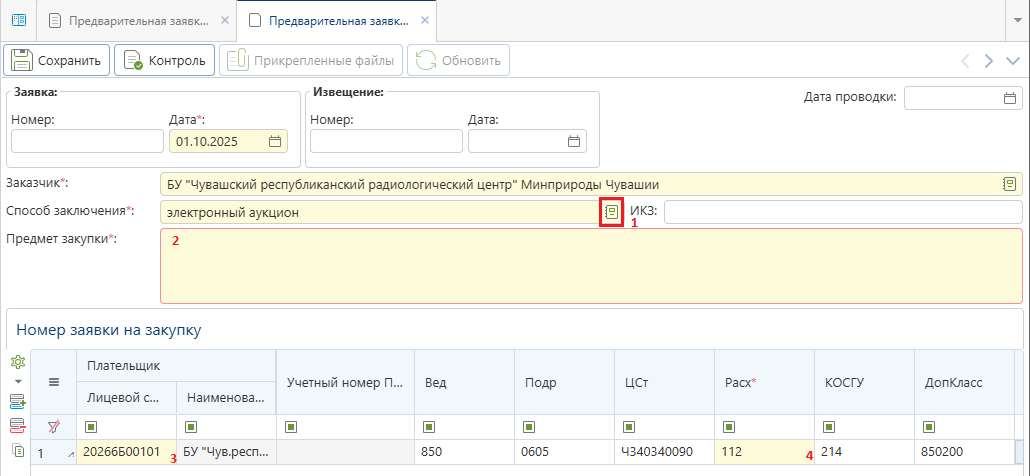The image size is (1030, 476).
Task: Click the delete row icon beside the table
Action: [17, 425]
